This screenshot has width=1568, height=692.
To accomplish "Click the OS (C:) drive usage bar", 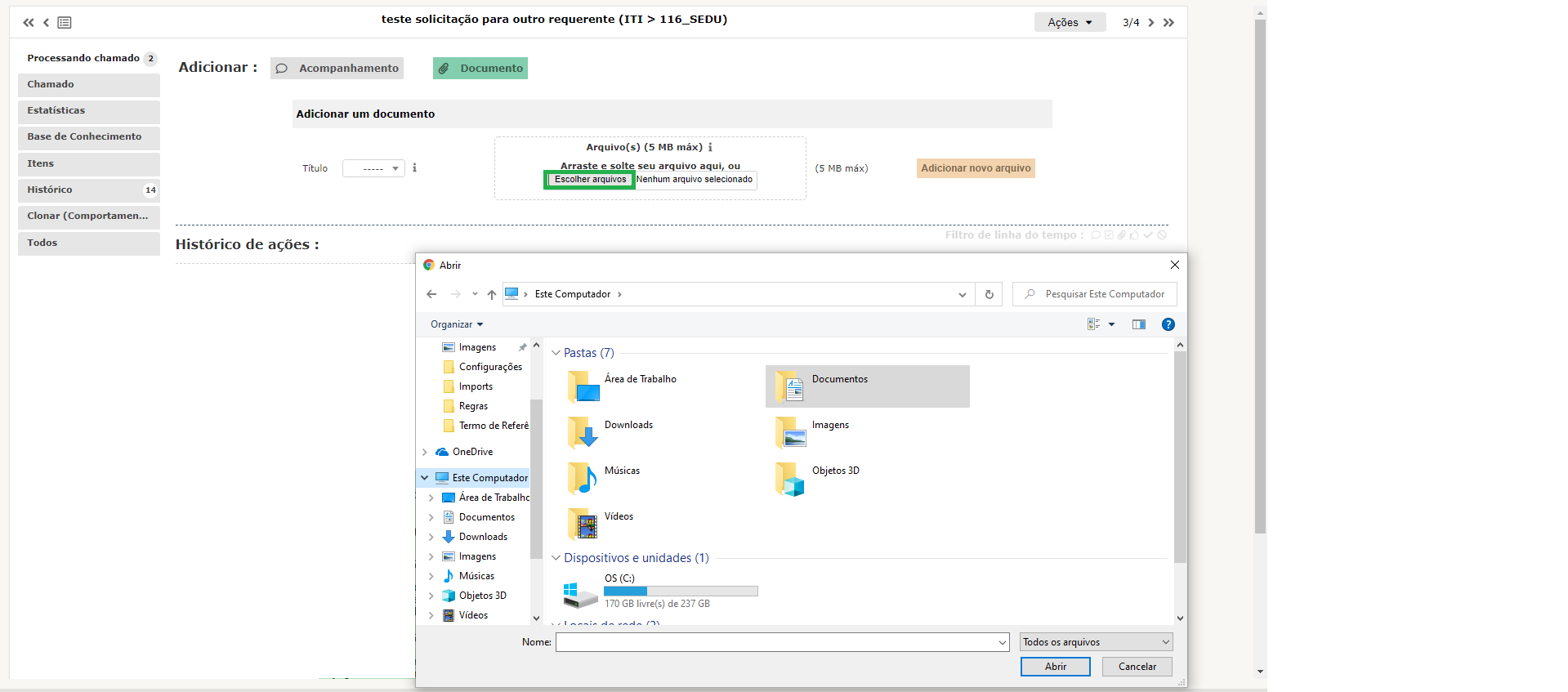I will point(681,591).
